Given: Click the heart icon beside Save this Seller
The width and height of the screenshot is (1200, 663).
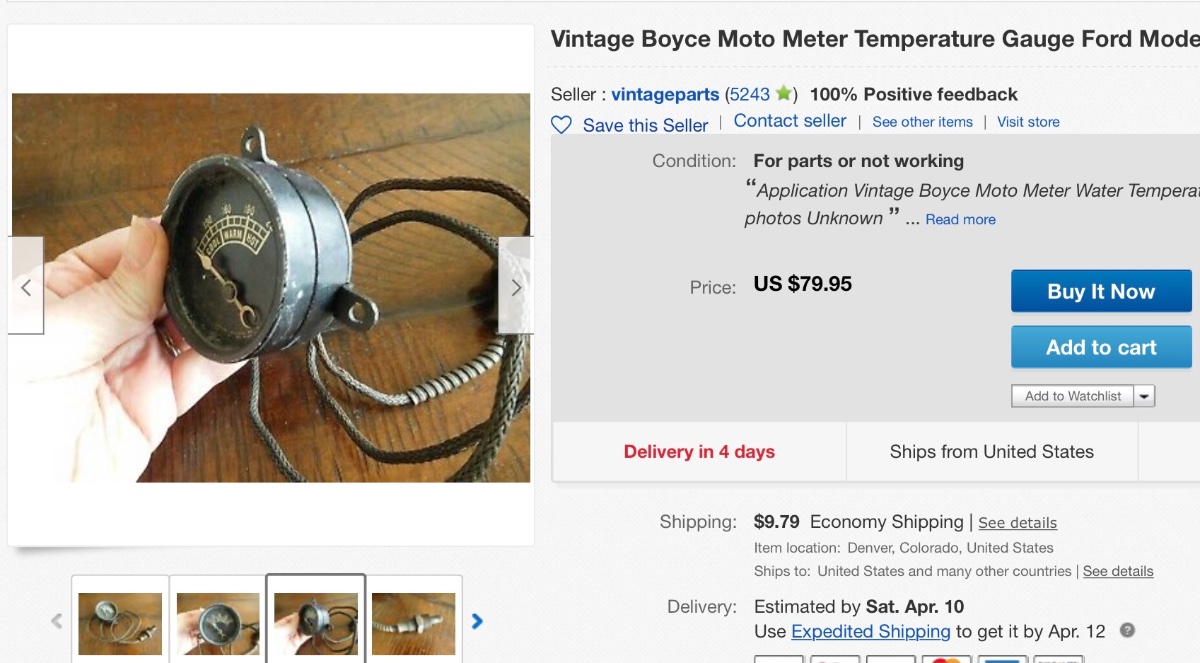Looking at the screenshot, I should (x=562, y=125).
